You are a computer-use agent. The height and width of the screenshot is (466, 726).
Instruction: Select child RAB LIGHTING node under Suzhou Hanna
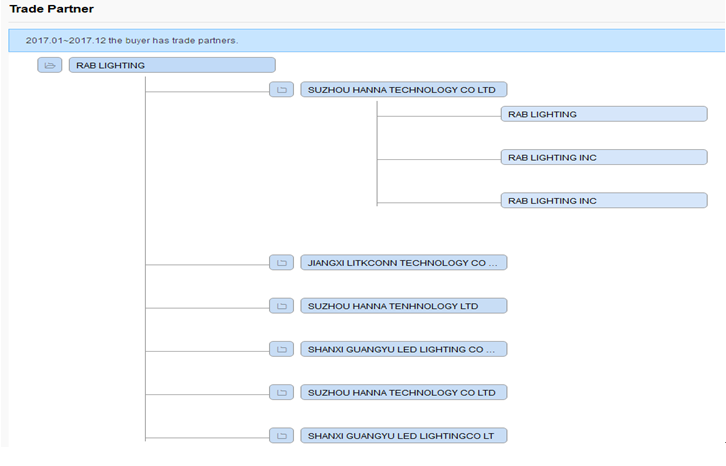coord(604,114)
